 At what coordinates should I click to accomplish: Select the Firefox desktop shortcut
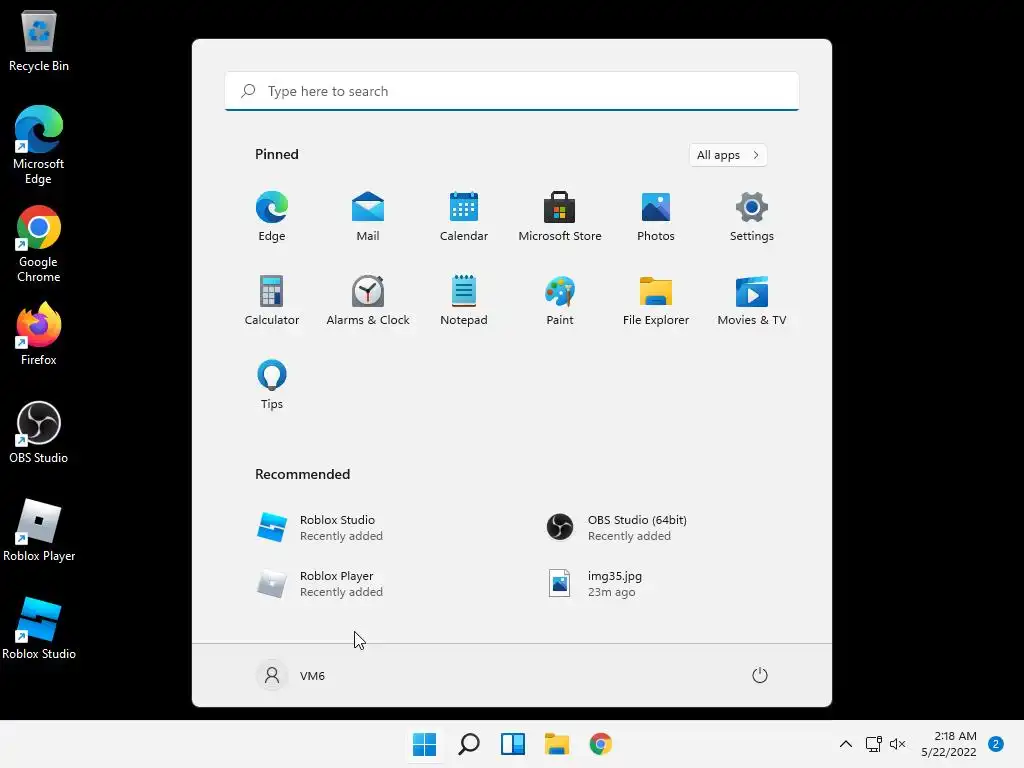point(39,334)
